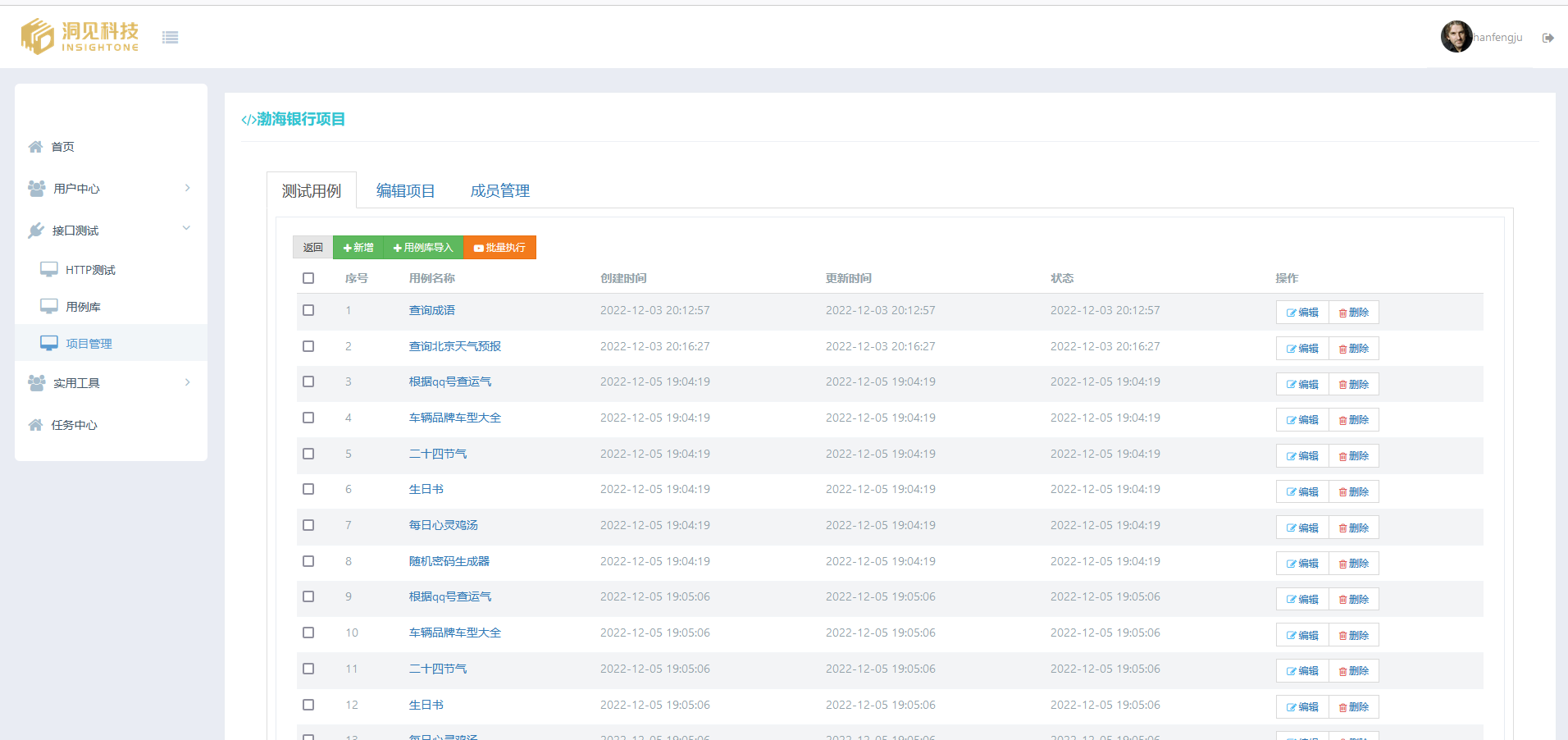This screenshot has height=740, width=1568.
Task: Open the hanfengju user avatar
Action: coord(1456,36)
